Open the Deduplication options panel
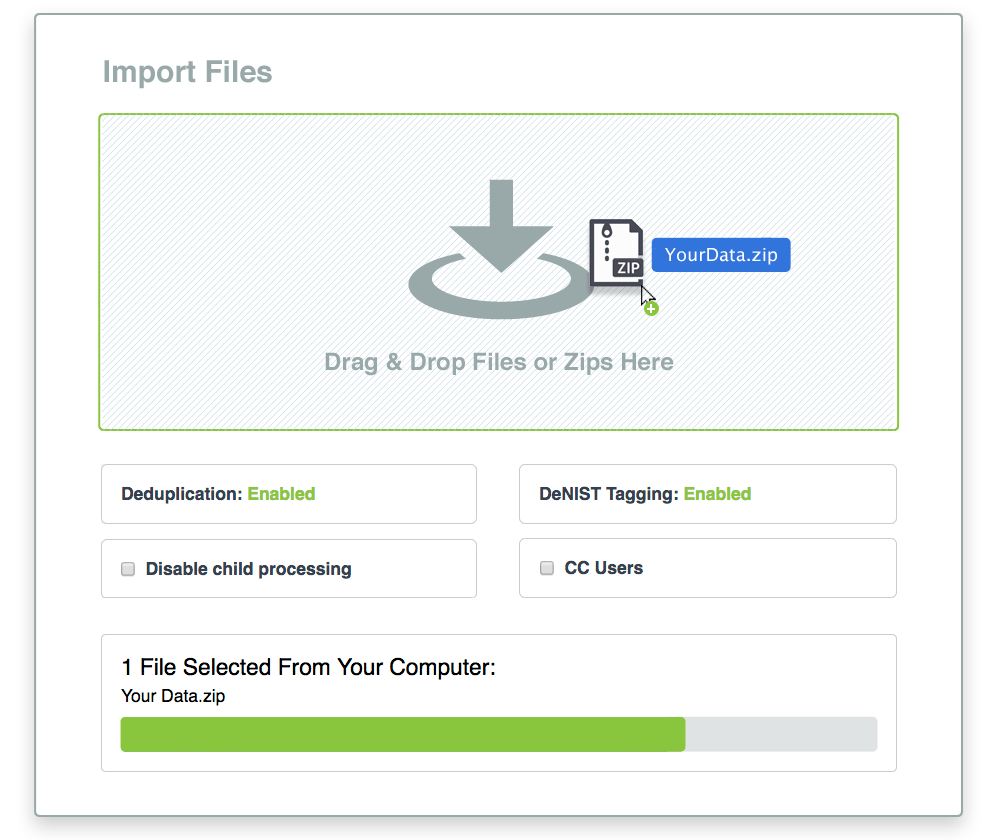The height and width of the screenshot is (840, 1000). (289, 493)
